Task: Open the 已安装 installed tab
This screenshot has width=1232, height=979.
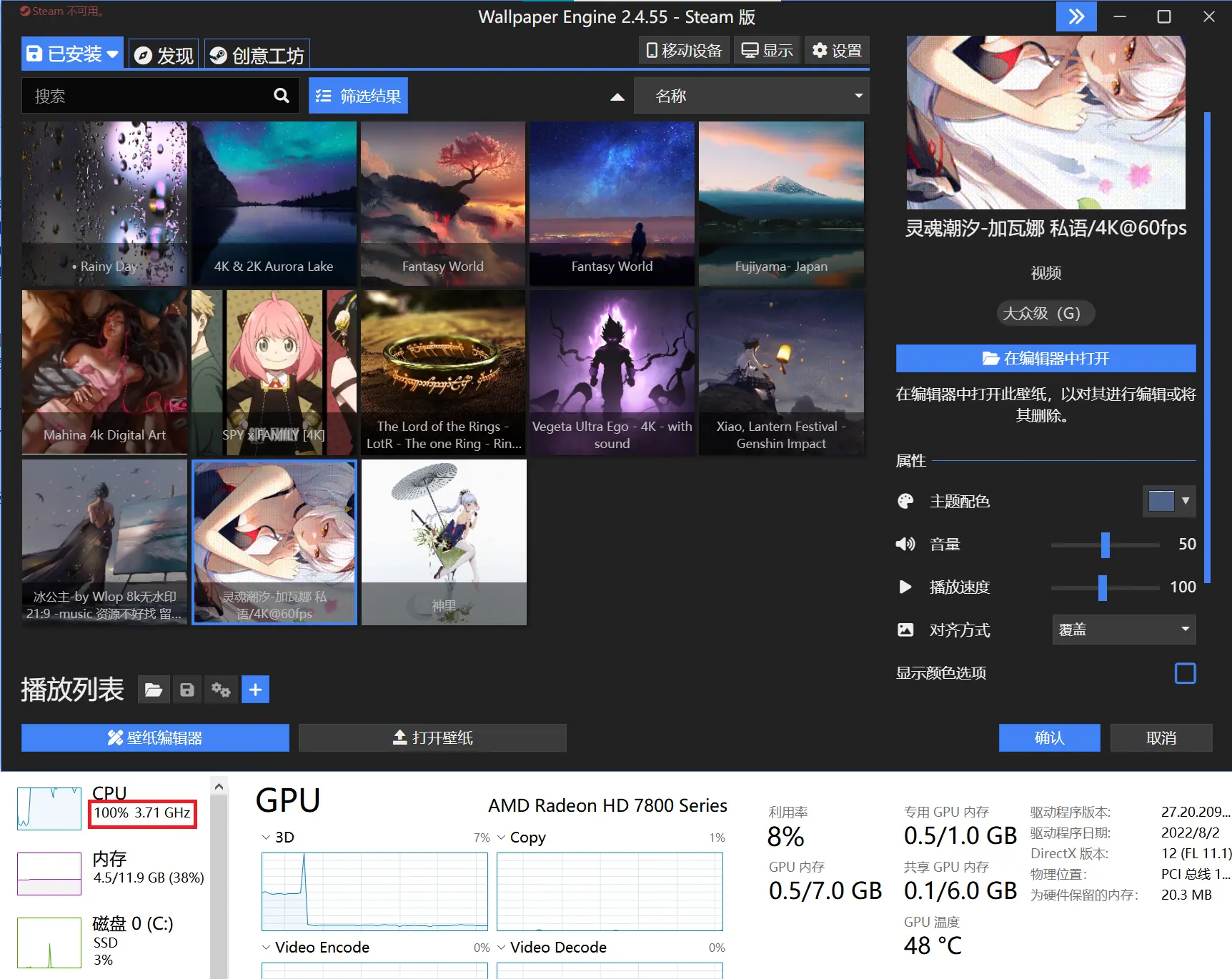Action: pyautogui.click(x=72, y=54)
